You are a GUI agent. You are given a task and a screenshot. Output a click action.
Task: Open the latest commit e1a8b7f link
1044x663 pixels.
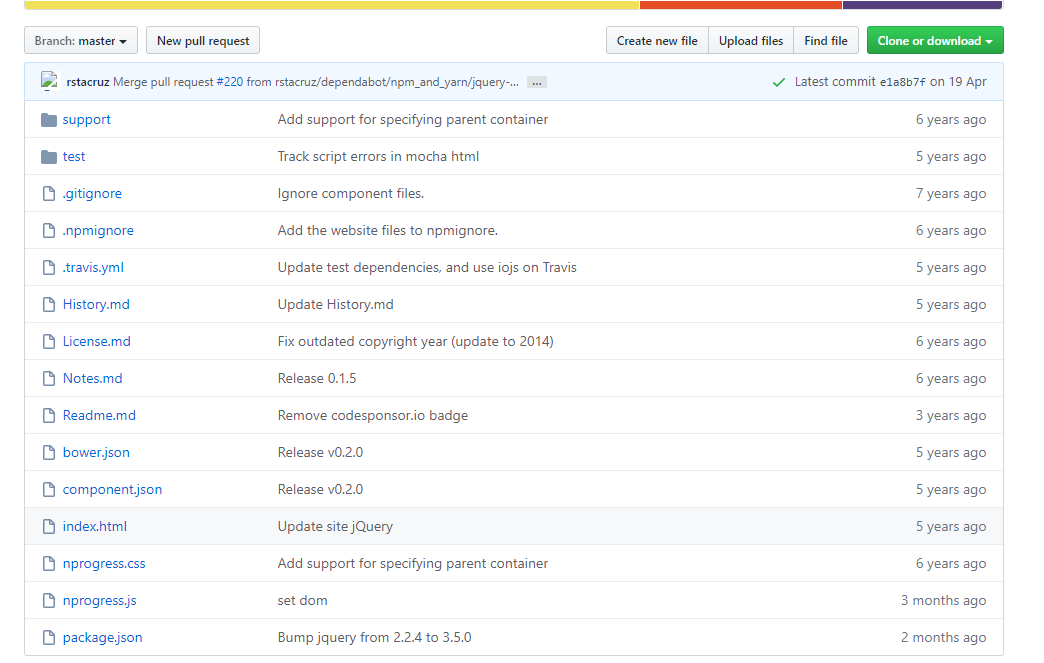[902, 82]
